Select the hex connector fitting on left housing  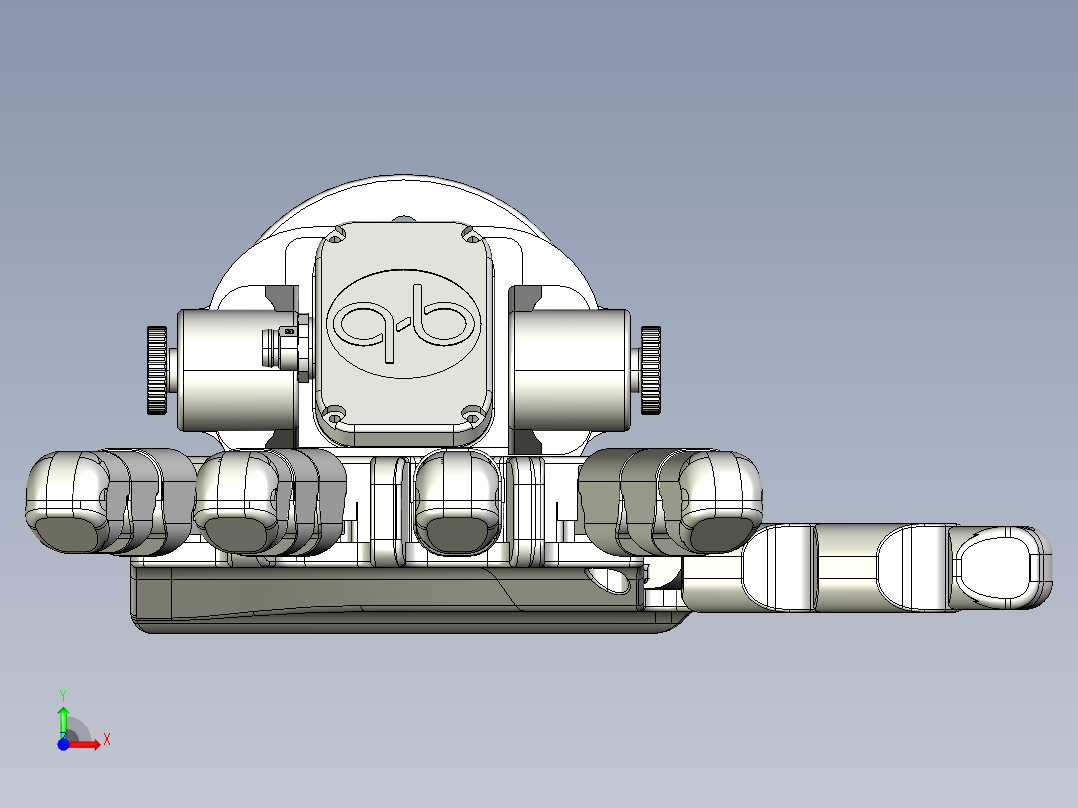pyautogui.click(x=287, y=346)
